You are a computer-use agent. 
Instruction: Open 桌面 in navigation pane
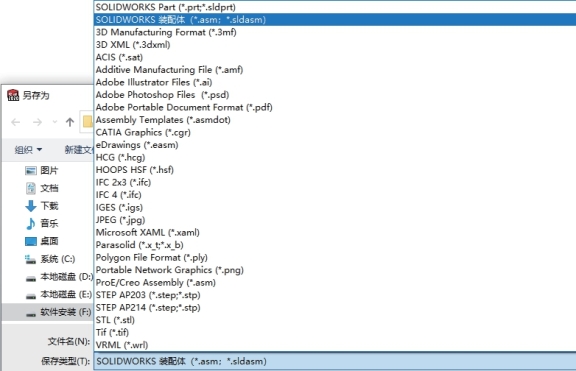[x=42, y=241]
